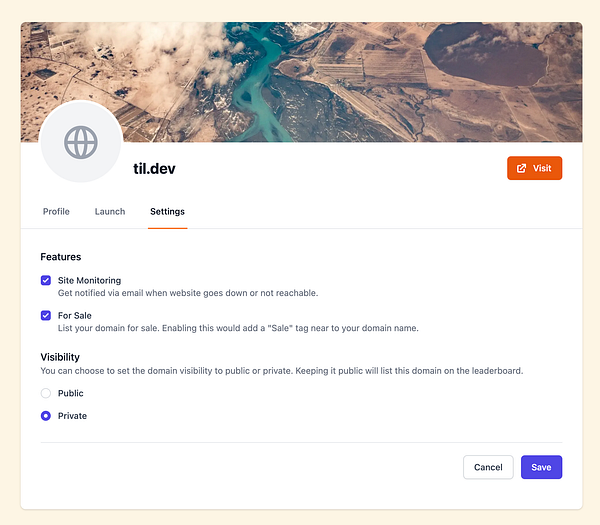Open the Launch tab

[110, 212]
